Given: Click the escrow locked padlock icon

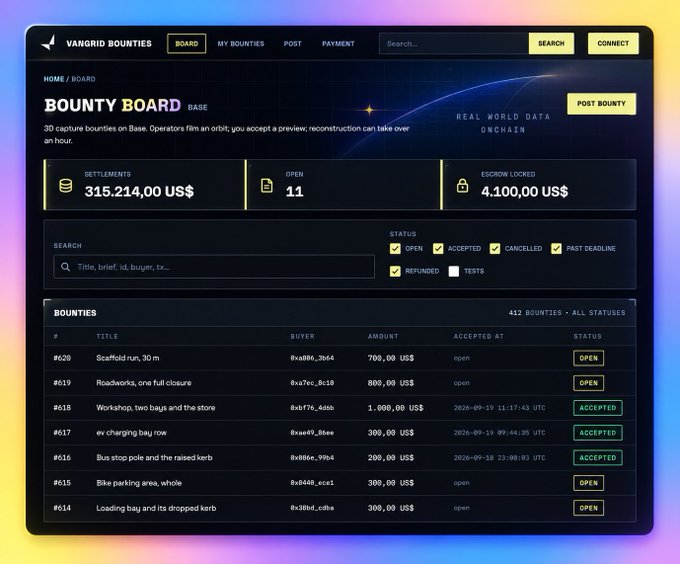Looking at the screenshot, I should [x=462, y=186].
